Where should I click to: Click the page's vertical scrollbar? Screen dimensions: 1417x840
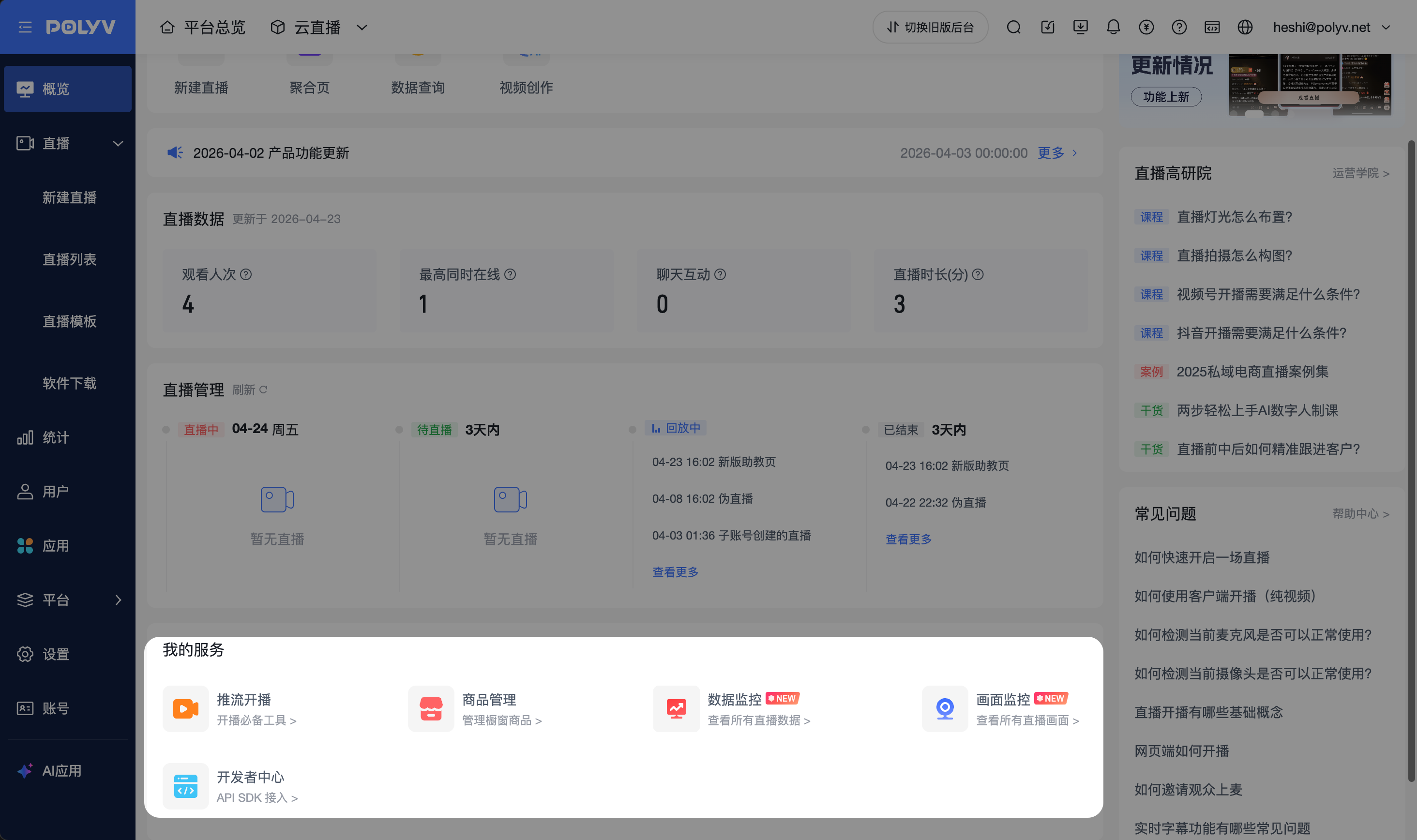(1412, 461)
